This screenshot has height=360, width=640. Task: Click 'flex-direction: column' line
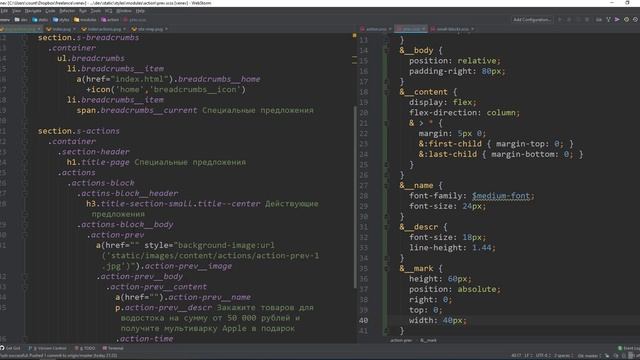pos(464,113)
